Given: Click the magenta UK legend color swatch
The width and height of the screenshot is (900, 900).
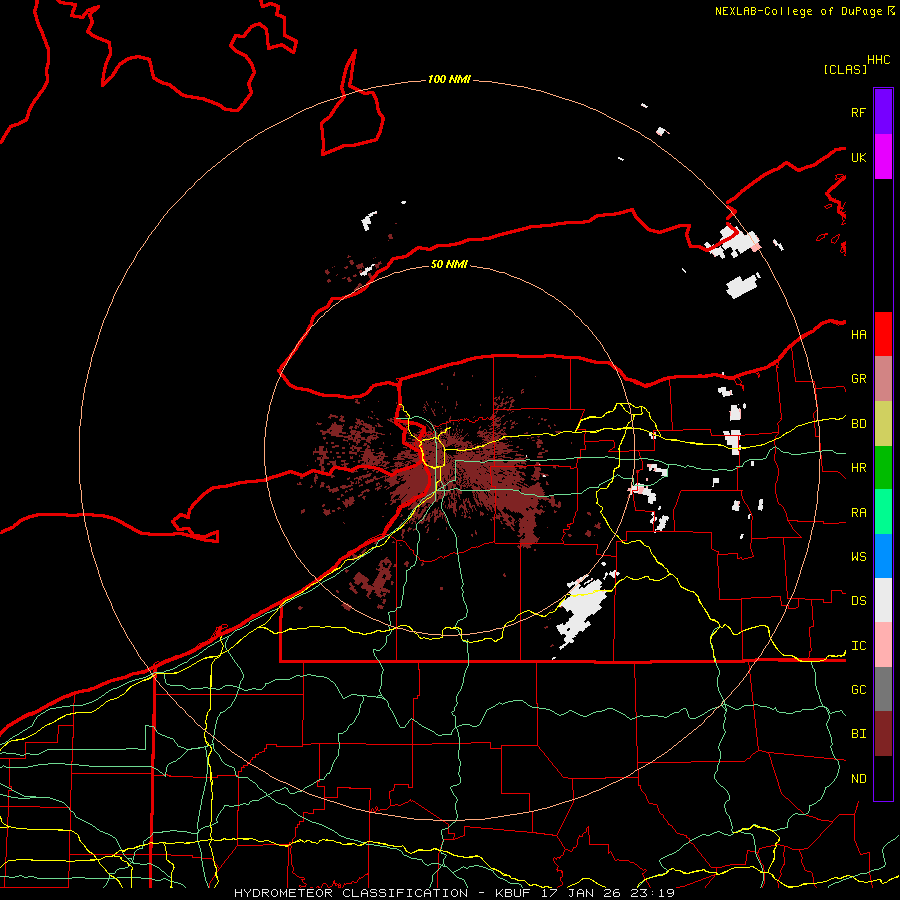Looking at the screenshot, I should click(x=883, y=157).
